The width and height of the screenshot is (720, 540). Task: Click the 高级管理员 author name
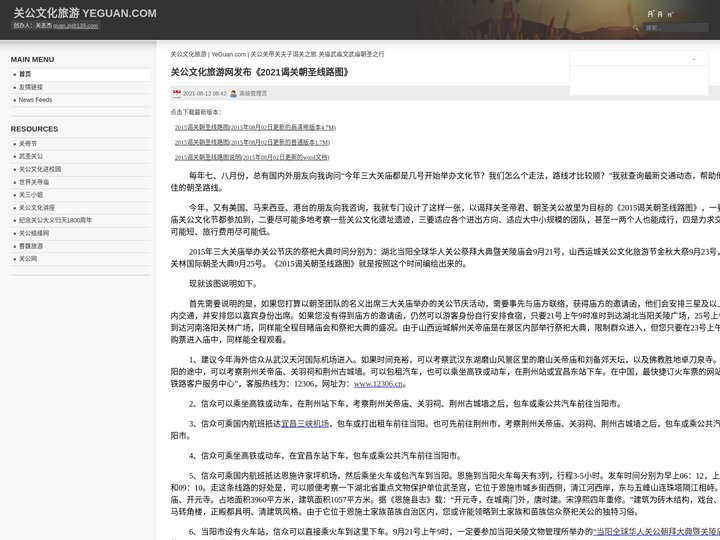[x=253, y=94]
